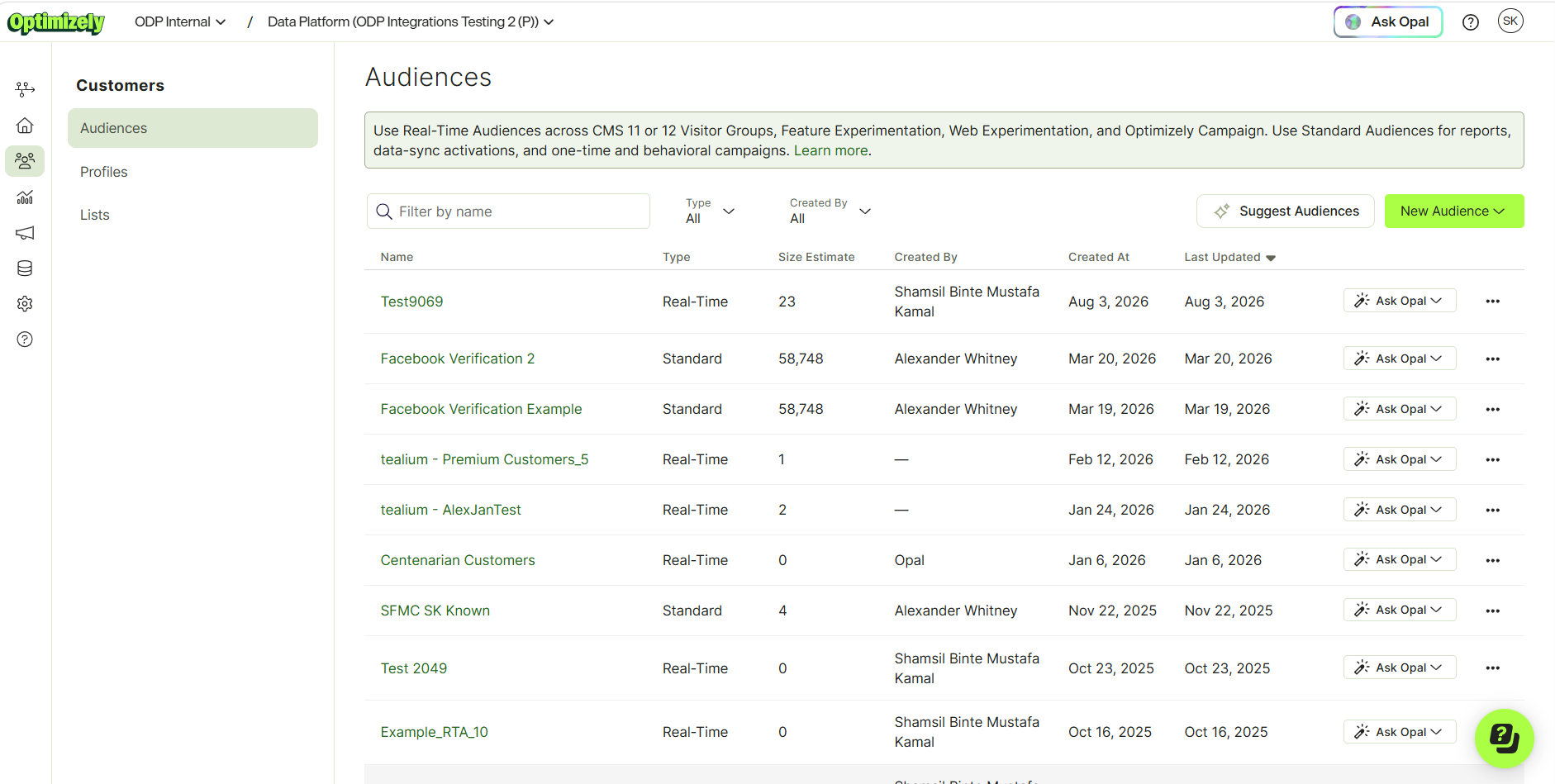Screen dimensions: 1555x784
Task: Expand the Type filter dropdown
Action: tap(710, 211)
